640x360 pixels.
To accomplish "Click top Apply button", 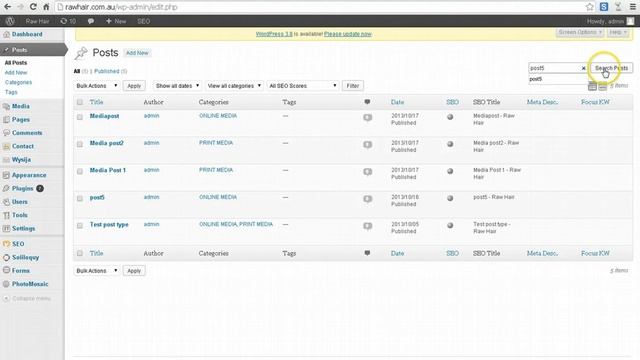I will tap(134, 86).
